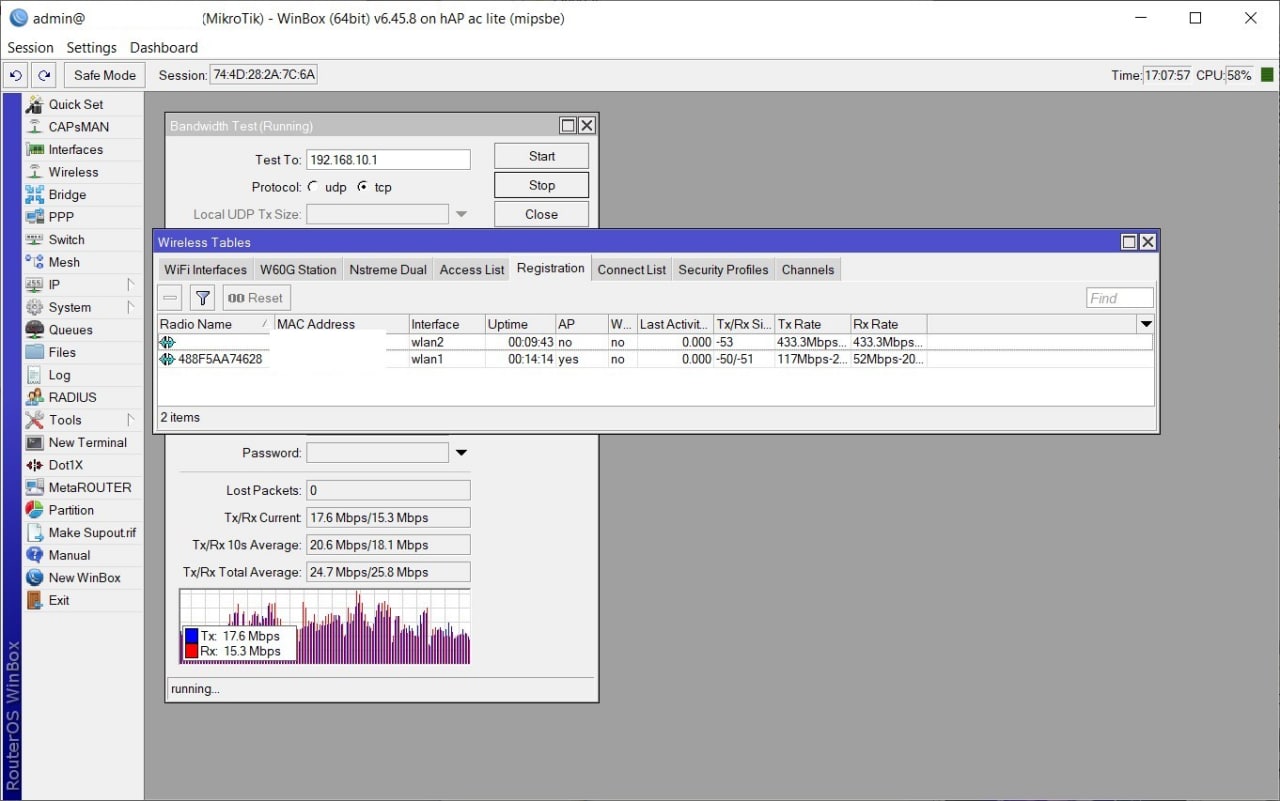This screenshot has height=801, width=1280.
Task: Expand the Tools submenu
Action: [x=130, y=420]
